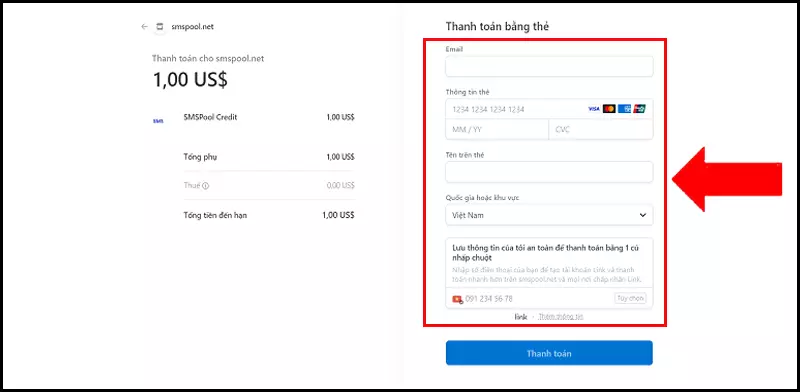Open the Việt Nam country dropdown
Screen dimensions: 800x392
pyautogui.click(x=549, y=215)
